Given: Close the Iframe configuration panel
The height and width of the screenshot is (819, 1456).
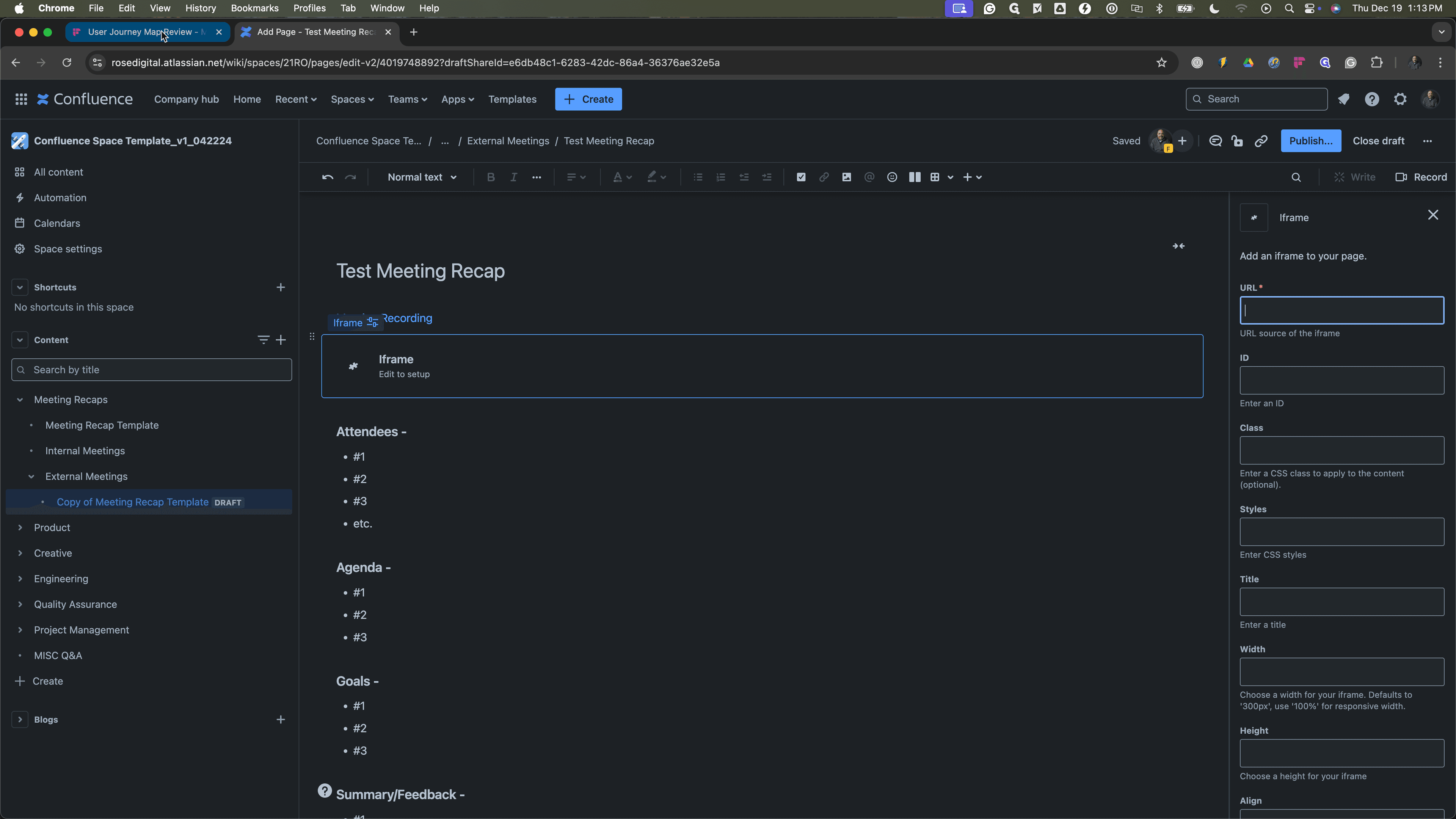Looking at the screenshot, I should pyautogui.click(x=1433, y=215).
